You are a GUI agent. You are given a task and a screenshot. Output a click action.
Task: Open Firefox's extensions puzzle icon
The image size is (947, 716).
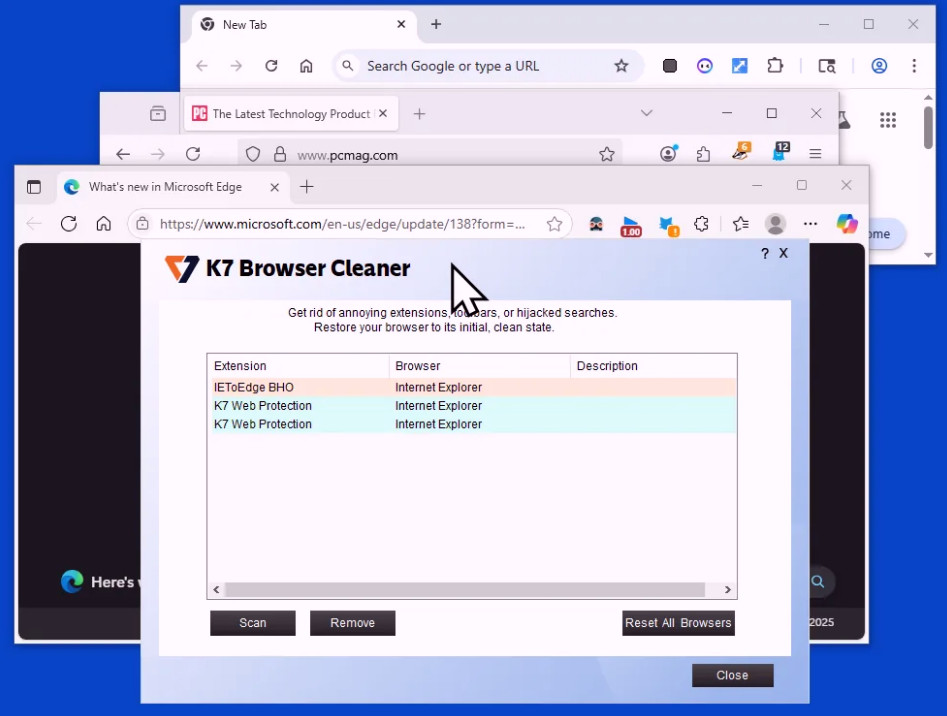coord(704,155)
